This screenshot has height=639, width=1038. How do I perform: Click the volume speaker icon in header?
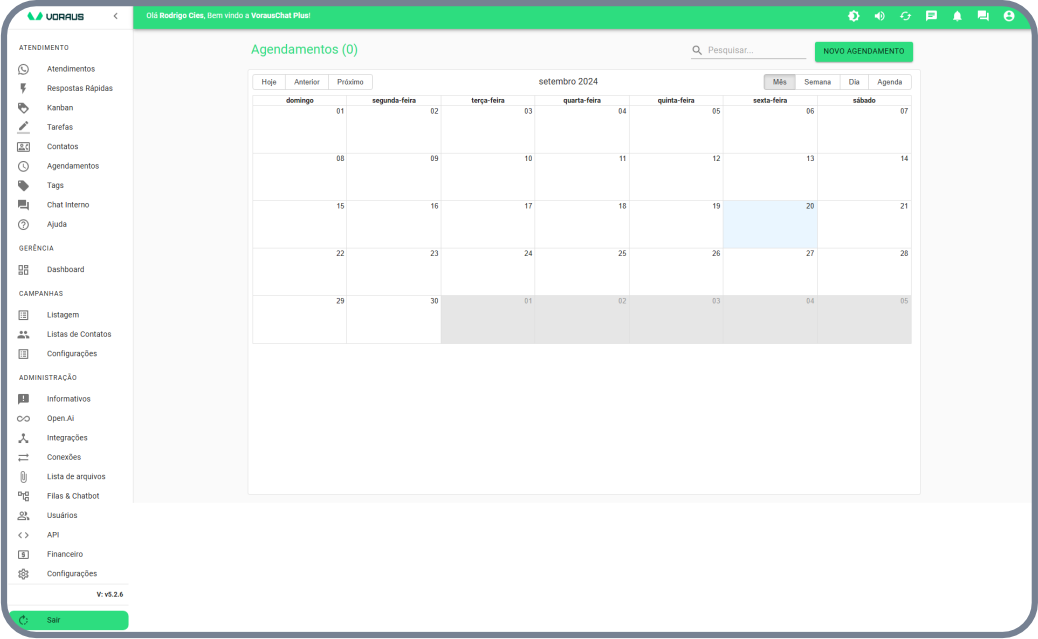[879, 16]
